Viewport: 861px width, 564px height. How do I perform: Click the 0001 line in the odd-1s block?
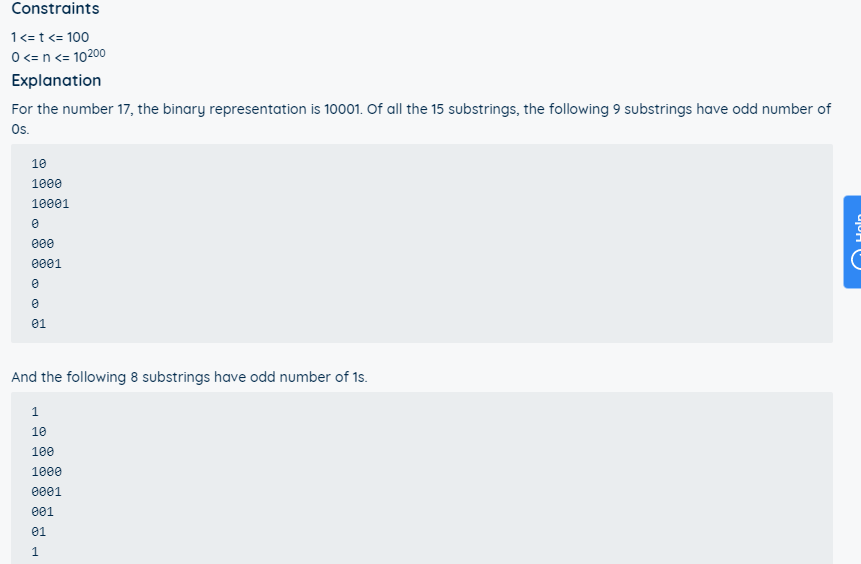[46, 492]
